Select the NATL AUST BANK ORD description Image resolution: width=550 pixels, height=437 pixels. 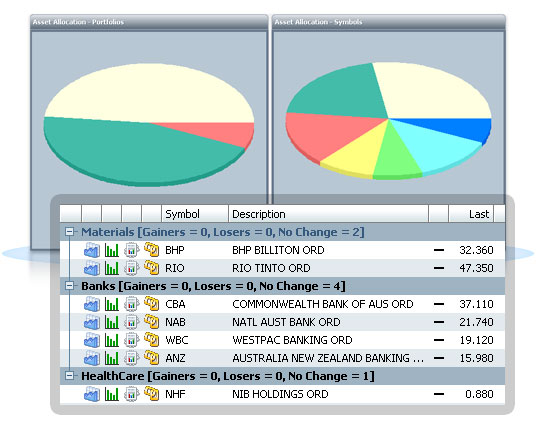click(x=286, y=322)
